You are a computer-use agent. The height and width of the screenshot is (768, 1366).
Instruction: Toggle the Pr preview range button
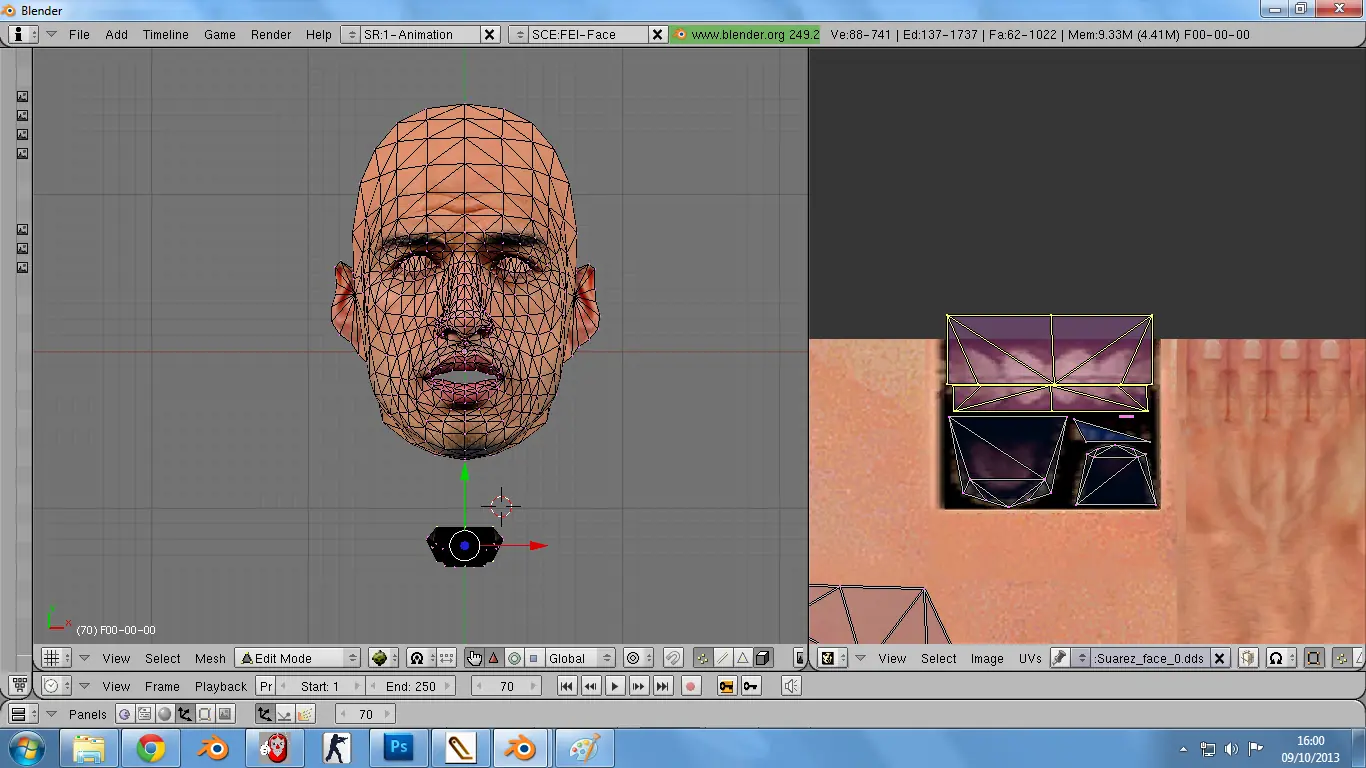tap(266, 686)
